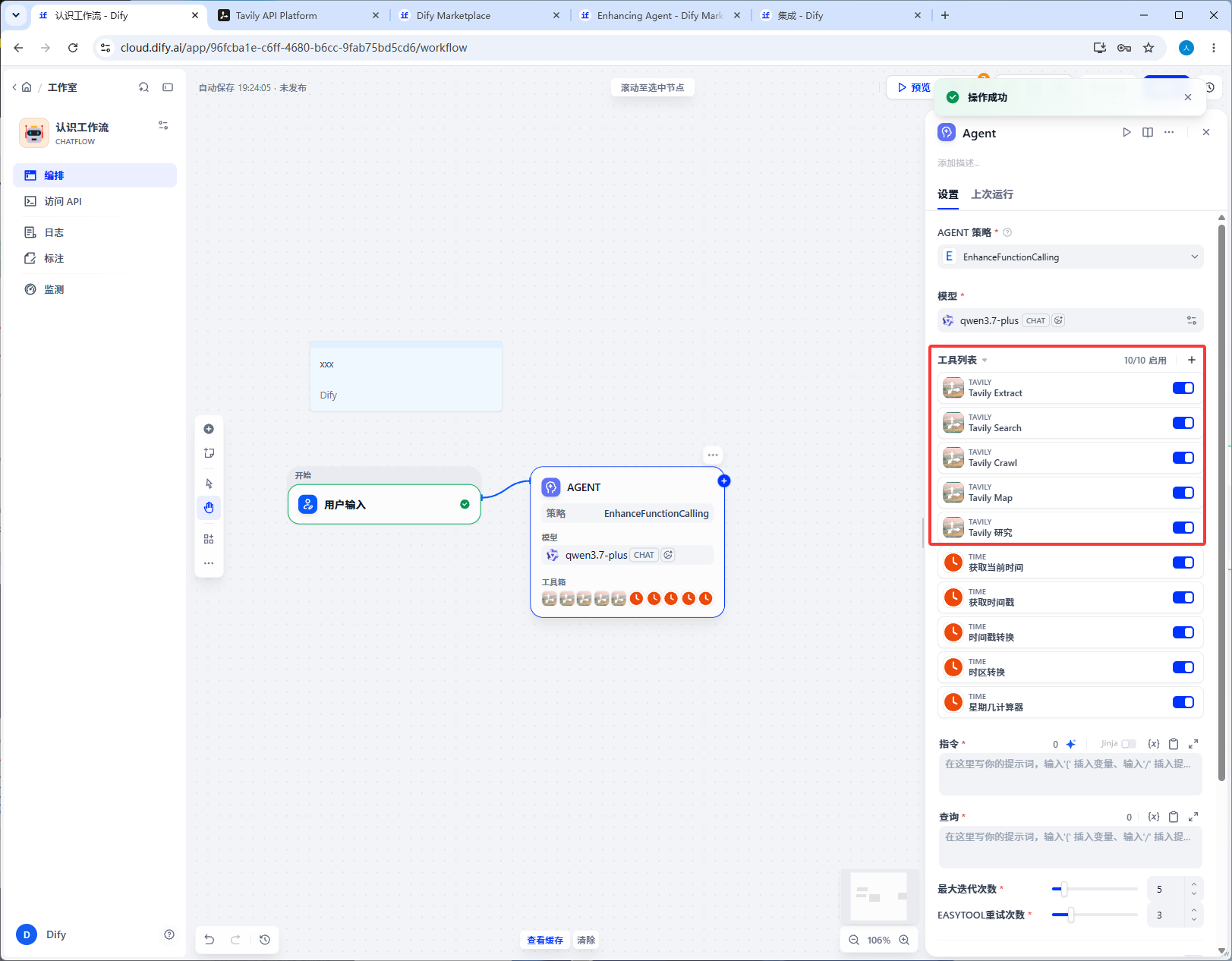This screenshot has height=961, width=1232.
Task: Click the three-dot menu above AGENT node
Action: point(713,455)
